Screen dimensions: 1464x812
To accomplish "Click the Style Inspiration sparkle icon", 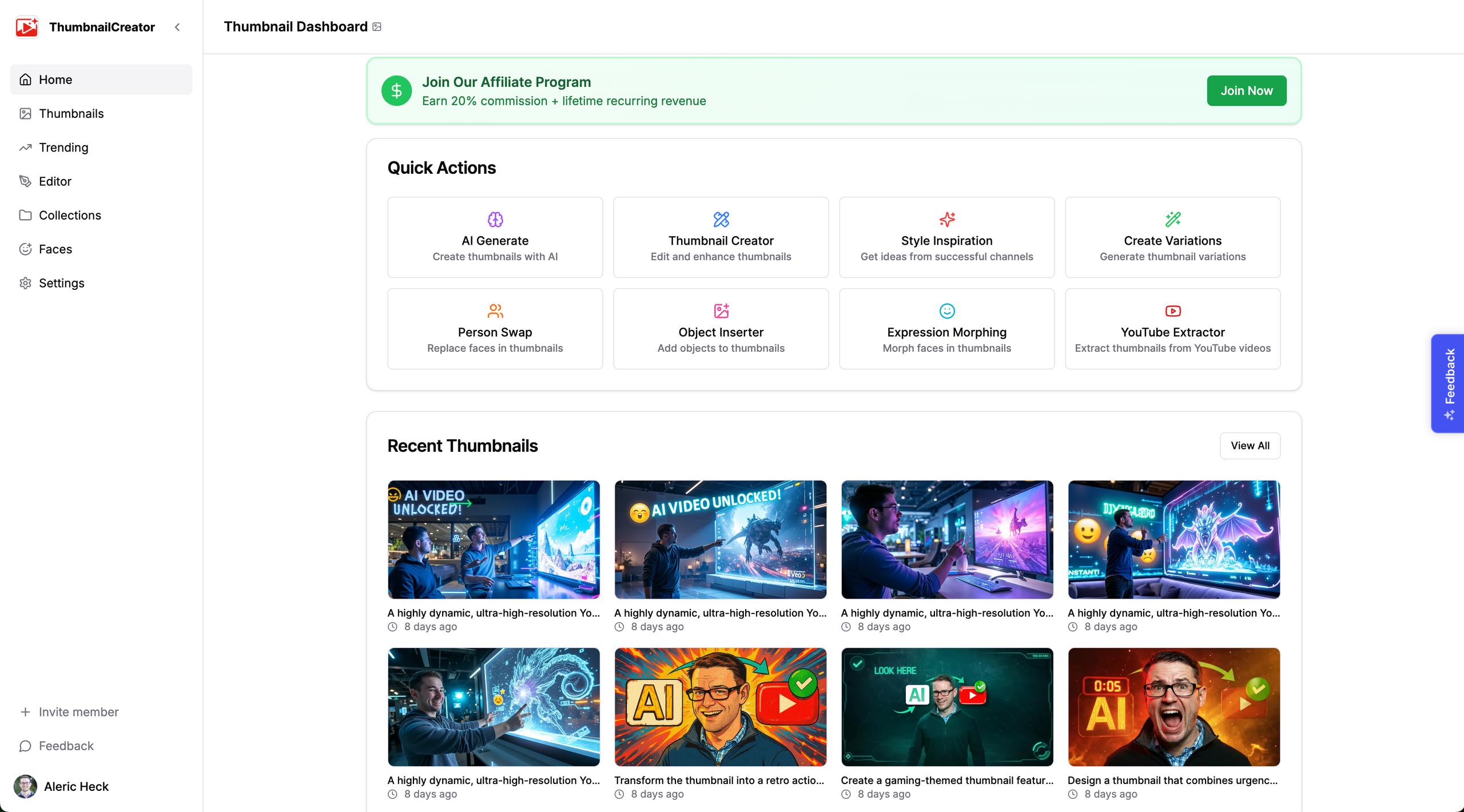I will click(x=946, y=220).
